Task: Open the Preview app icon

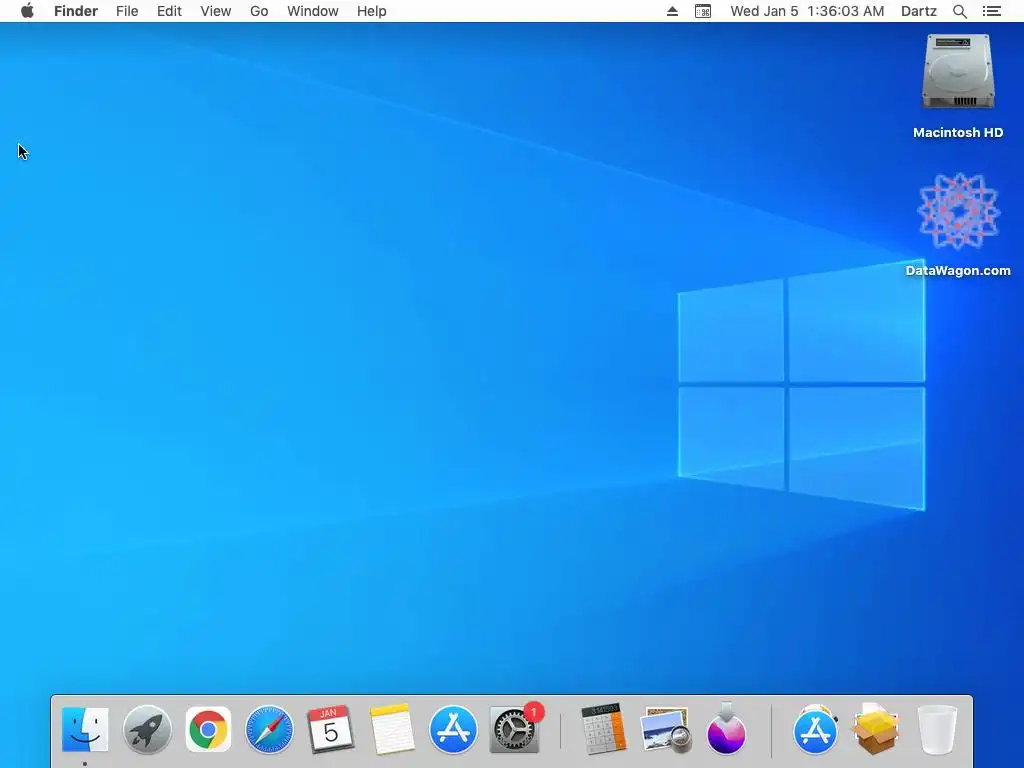Action: tap(665, 729)
